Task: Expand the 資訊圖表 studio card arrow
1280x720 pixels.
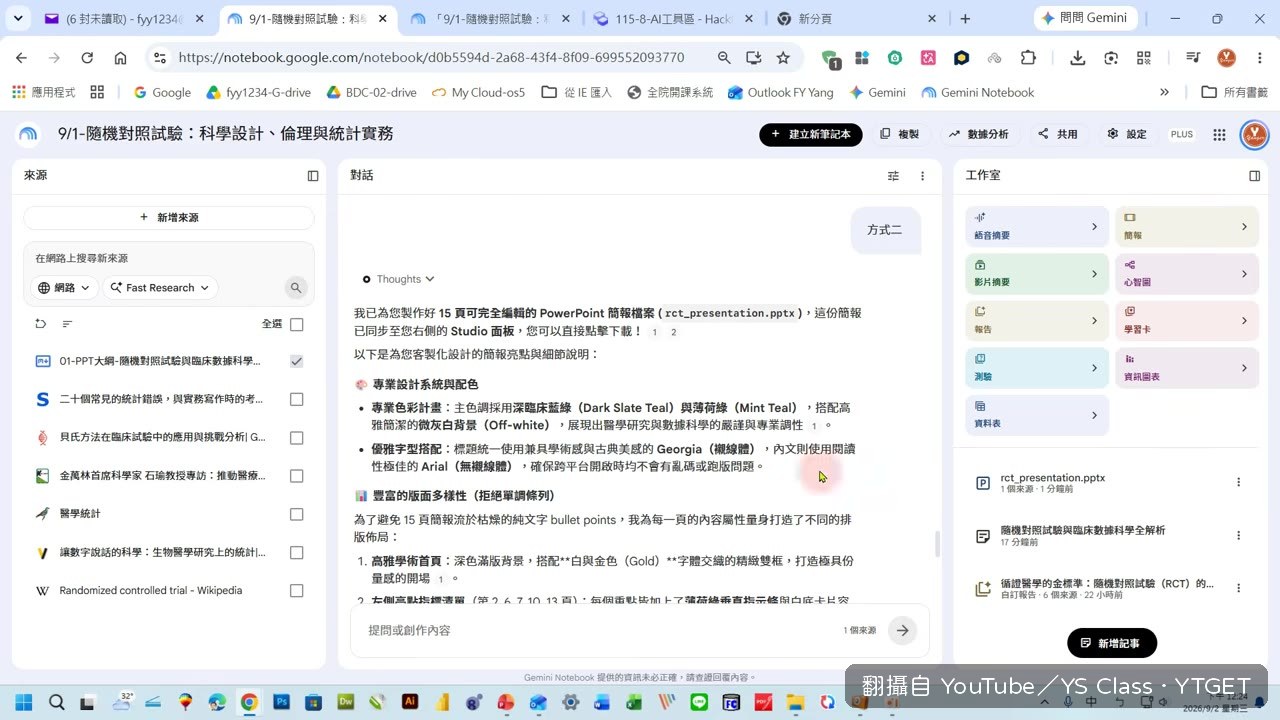Action: [x=1244, y=368]
